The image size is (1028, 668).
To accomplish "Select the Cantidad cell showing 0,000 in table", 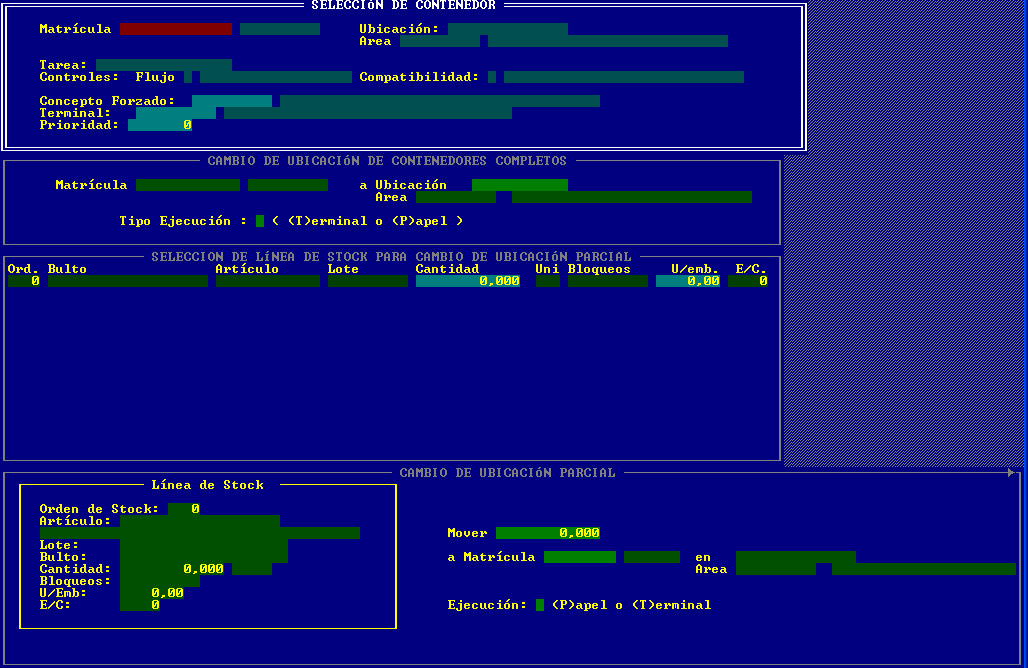I will click(x=467, y=281).
